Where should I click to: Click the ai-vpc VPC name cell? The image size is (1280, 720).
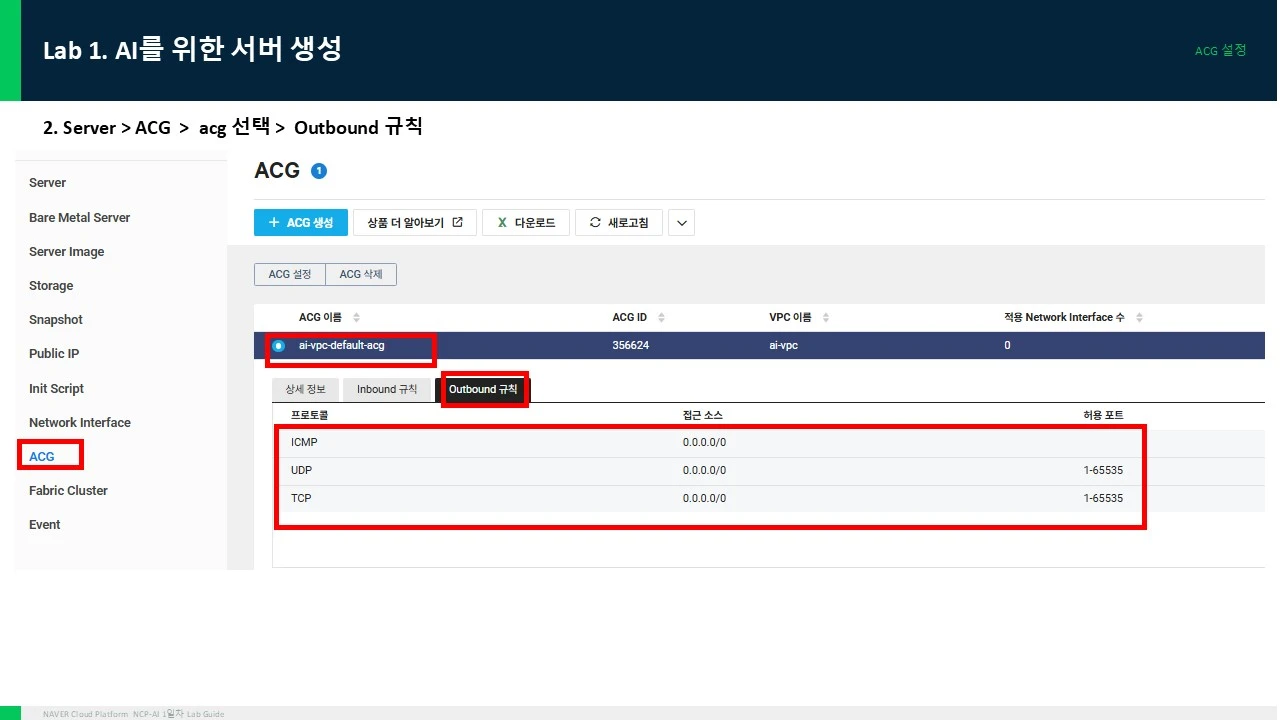pyautogui.click(x=783, y=345)
